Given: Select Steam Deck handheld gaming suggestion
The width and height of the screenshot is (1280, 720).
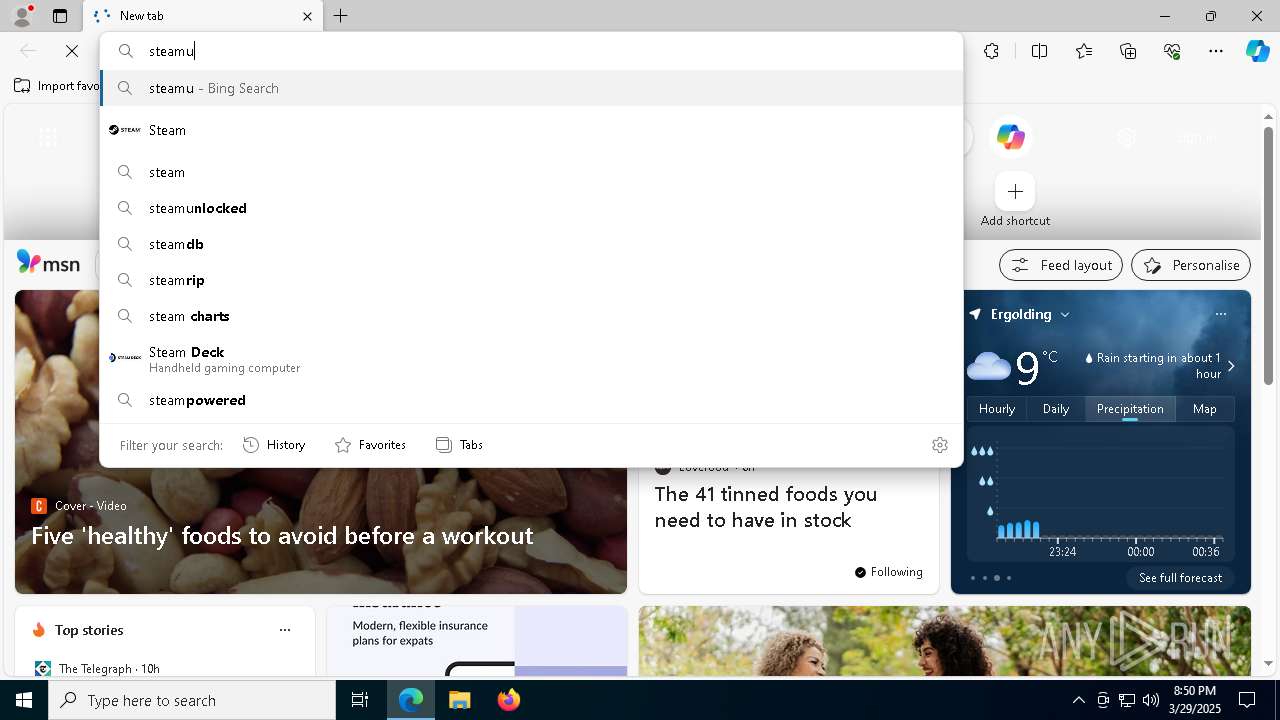Looking at the screenshot, I should [x=531, y=359].
